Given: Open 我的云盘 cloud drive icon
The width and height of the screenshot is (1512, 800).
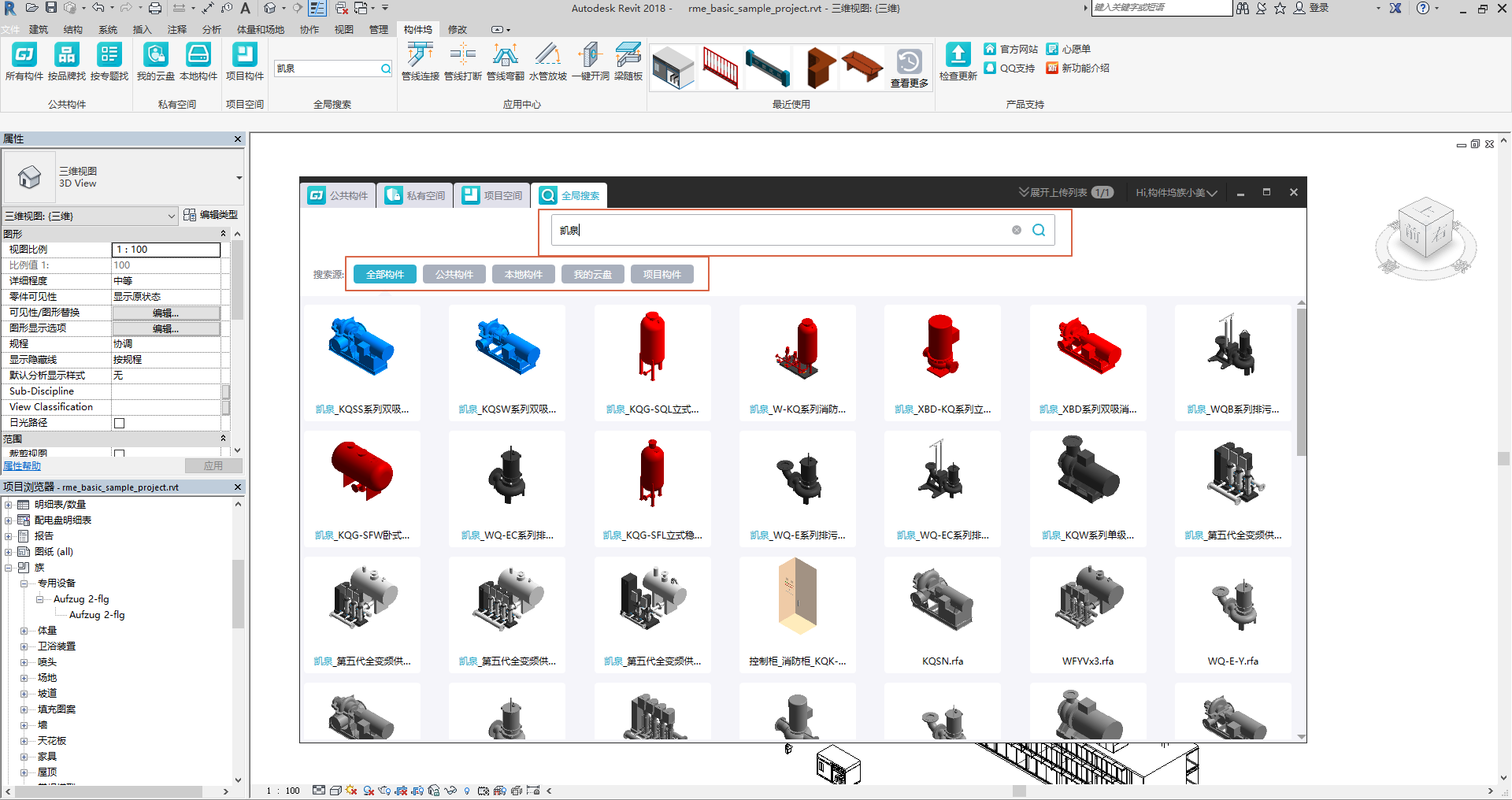Looking at the screenshot, I should pyautogui.click(x=156, y=61).
